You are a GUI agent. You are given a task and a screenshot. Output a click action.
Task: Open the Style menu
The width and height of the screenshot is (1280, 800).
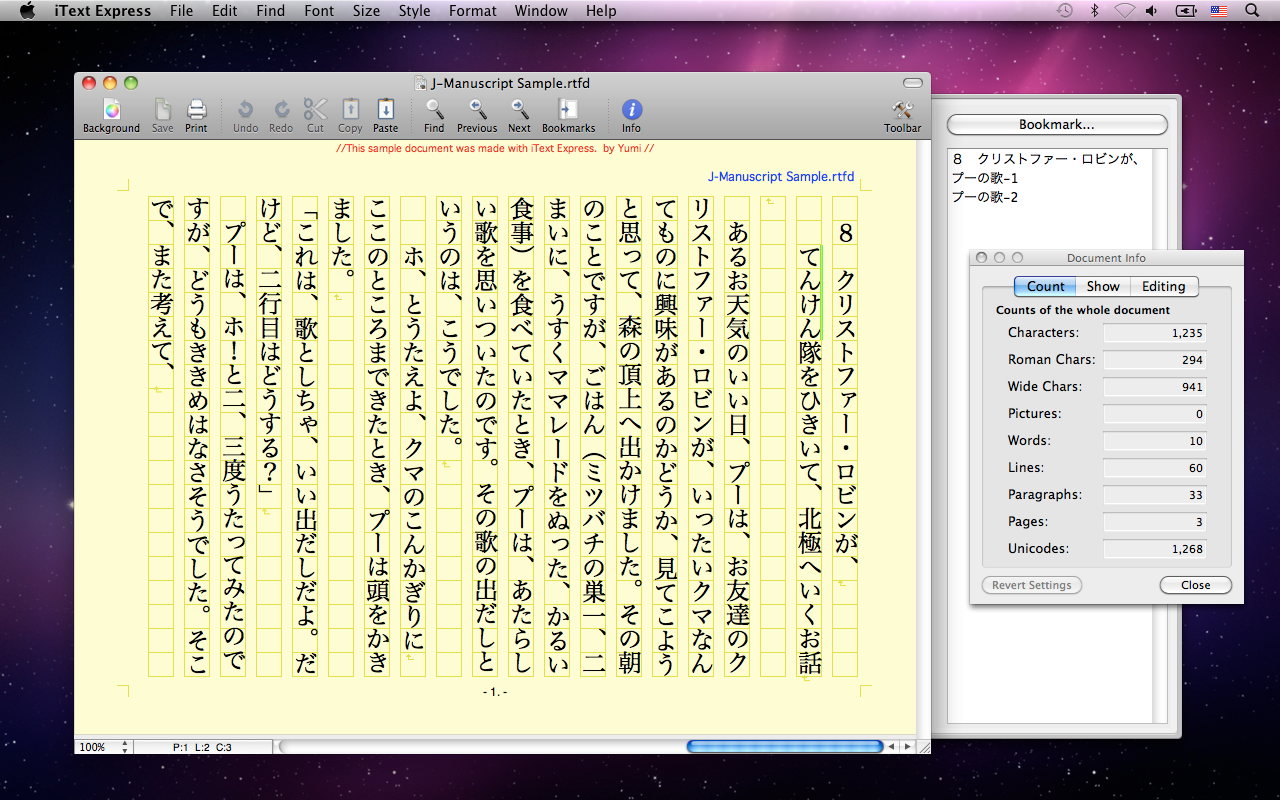point(414,11)
